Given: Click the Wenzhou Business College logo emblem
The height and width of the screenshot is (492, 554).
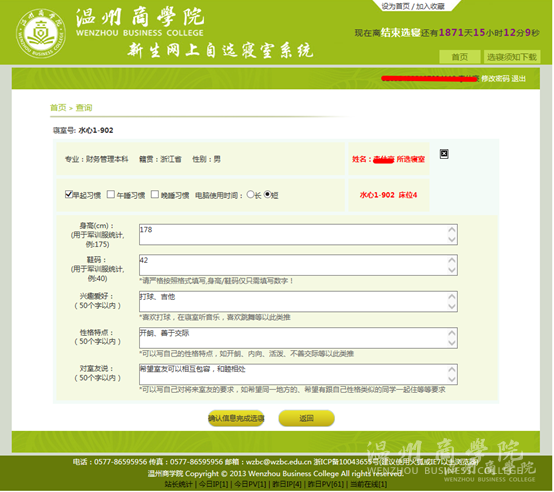Looking at the screenshot, I should 41,34.
